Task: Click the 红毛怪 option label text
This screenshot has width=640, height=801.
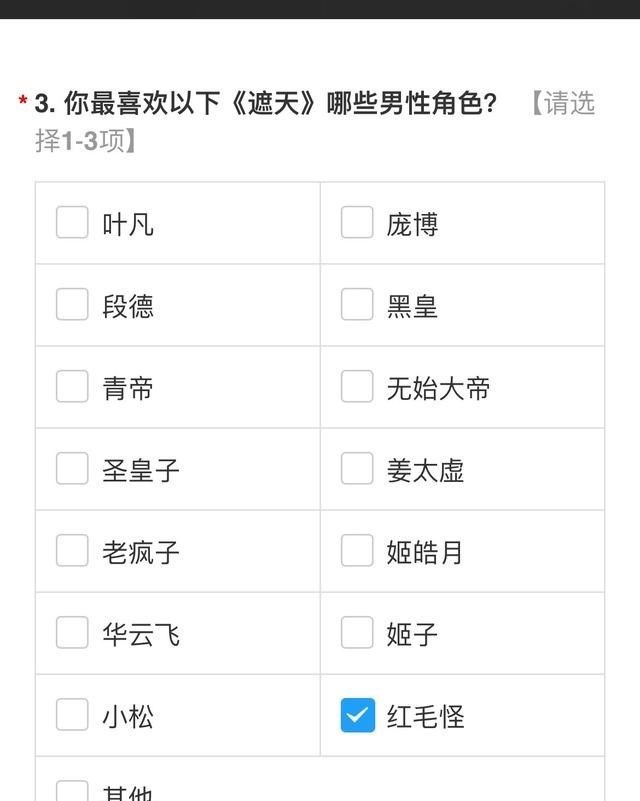Action: pyautogui.click(x=425, y=717)
